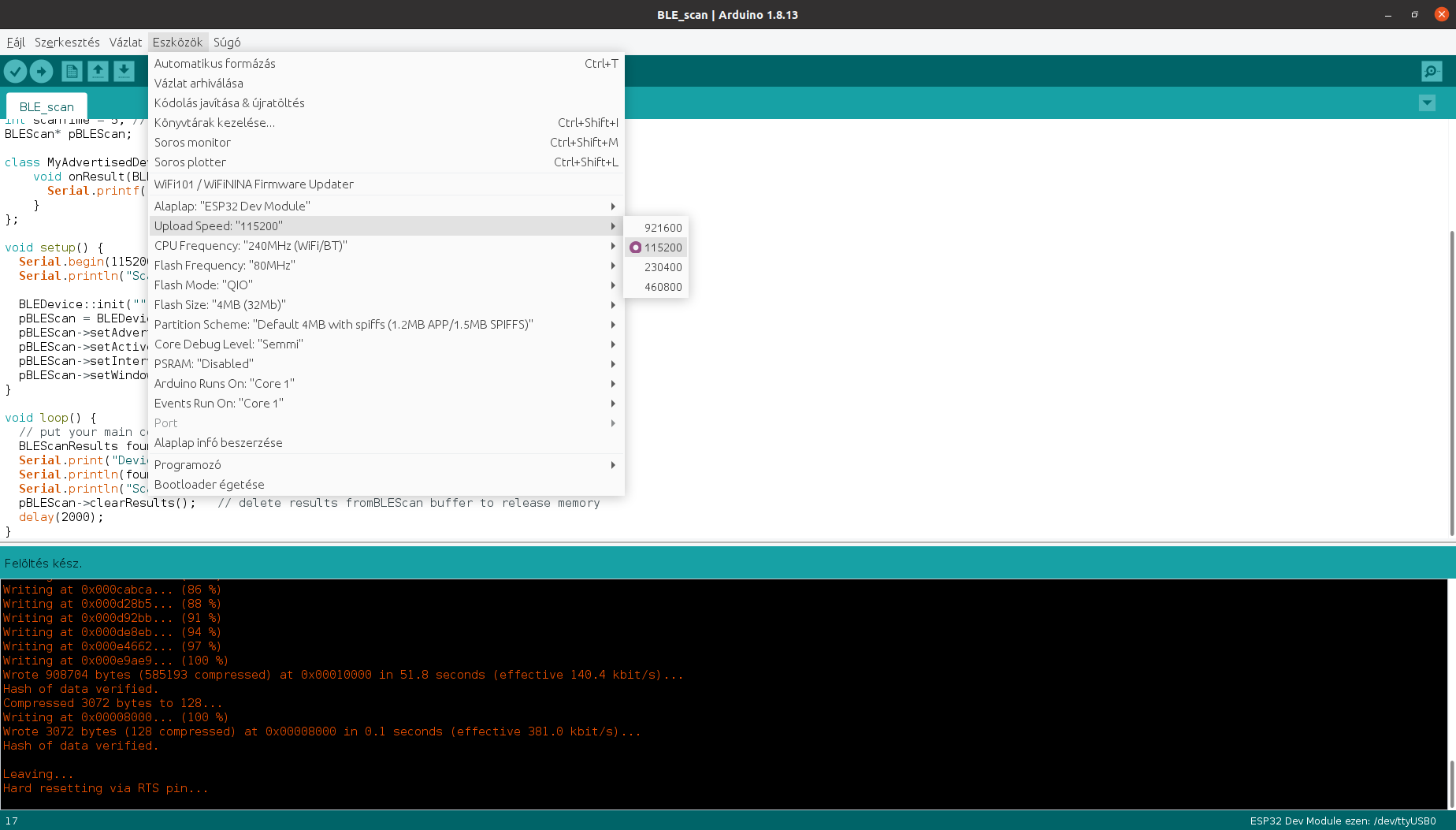Open Könyvtárak kezelése
The image size is (1456, 830).
(x=386, y=123)
